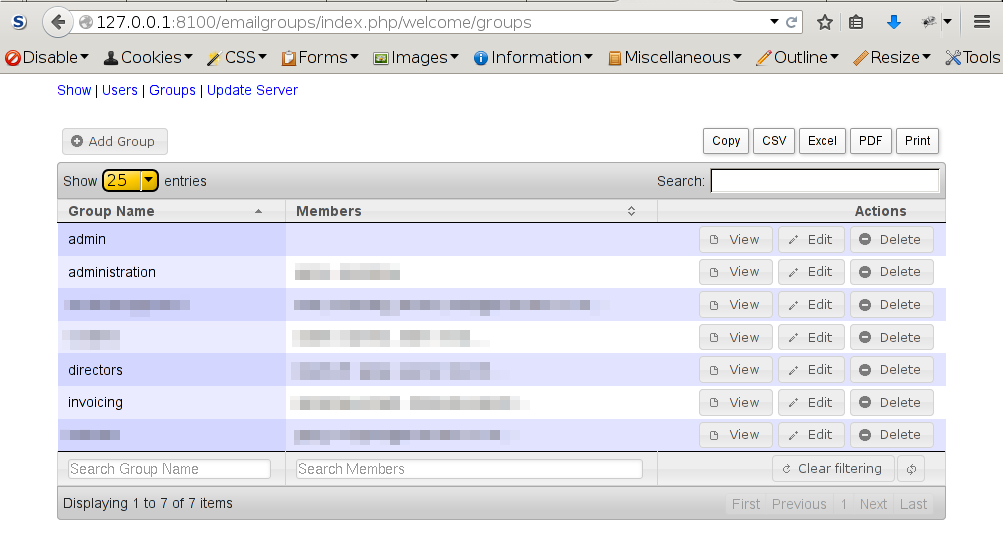Delete the invoicing group
The width and height of the screenshot is (1003, 535).
click(891, 403)
